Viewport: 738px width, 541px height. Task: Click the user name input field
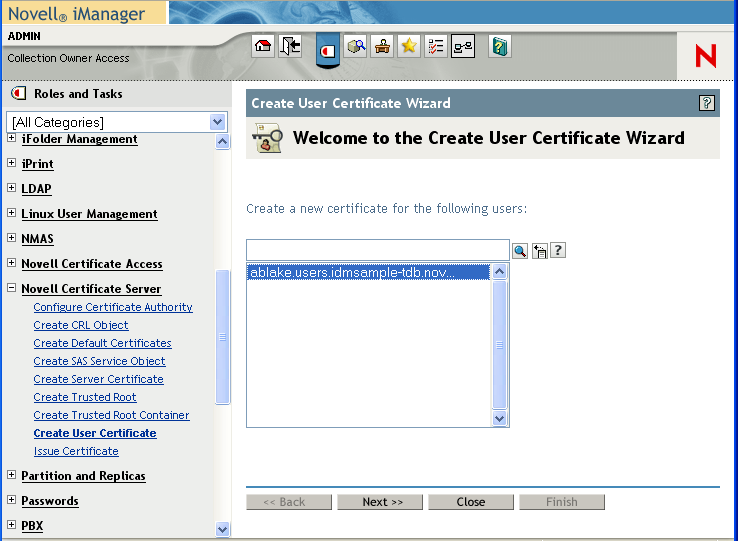pyautogui.click(x=378, y=250)
